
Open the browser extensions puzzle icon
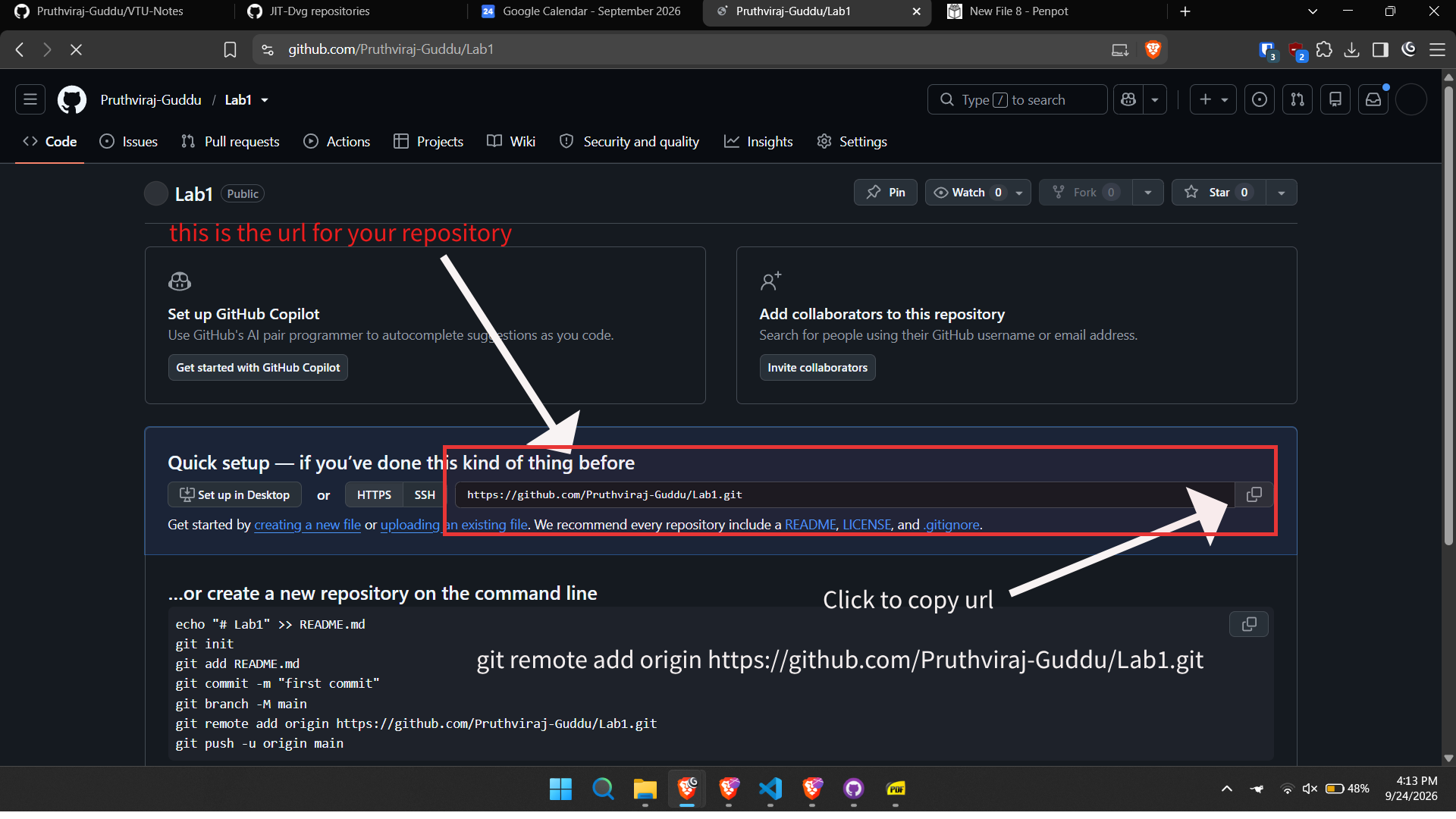coord(1324,49)
